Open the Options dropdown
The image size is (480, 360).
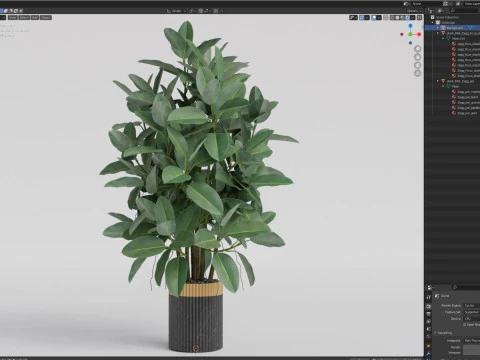(x=414, y=11)
